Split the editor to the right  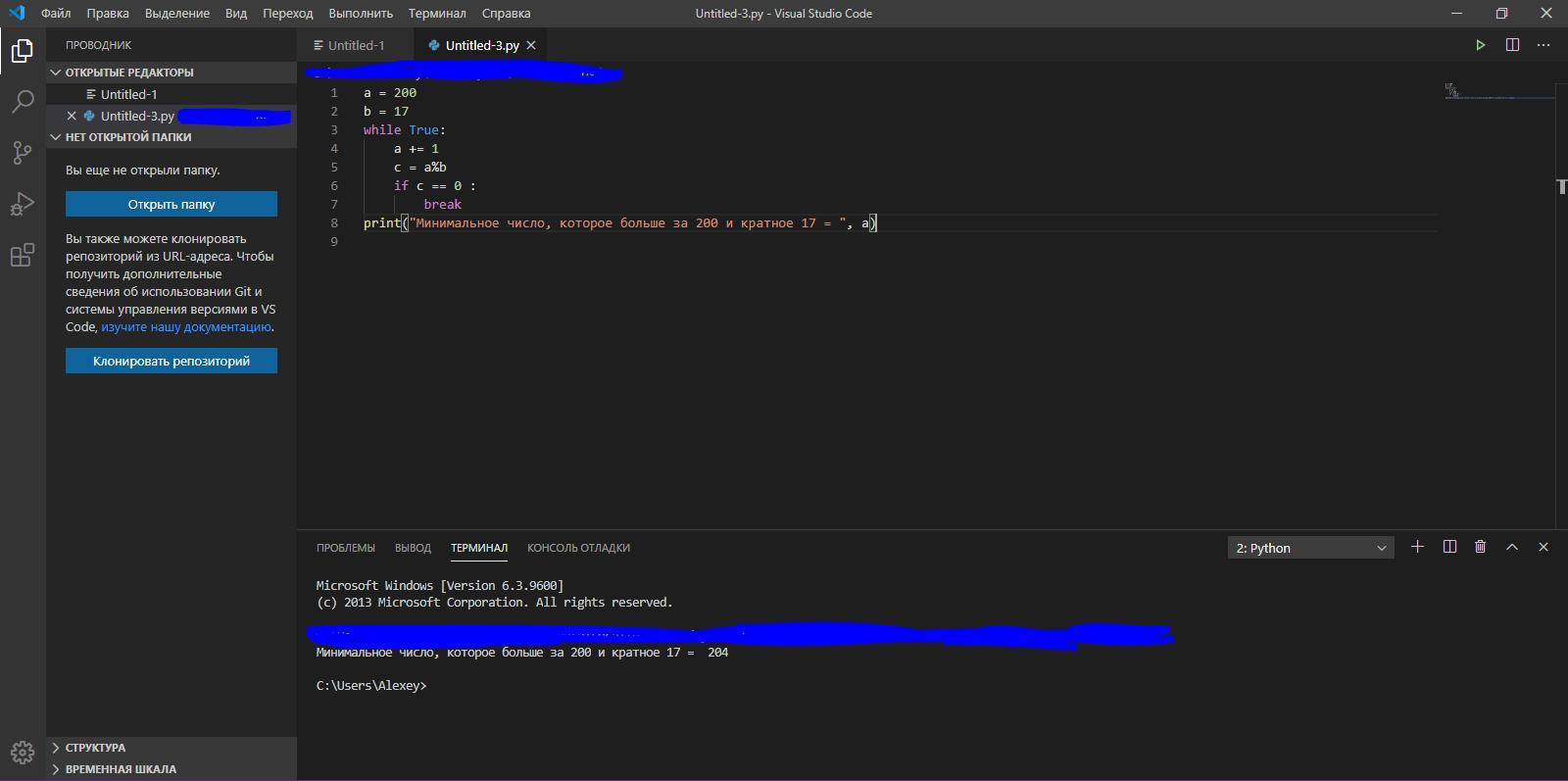pyautogui.click(x=1512, y=45)
